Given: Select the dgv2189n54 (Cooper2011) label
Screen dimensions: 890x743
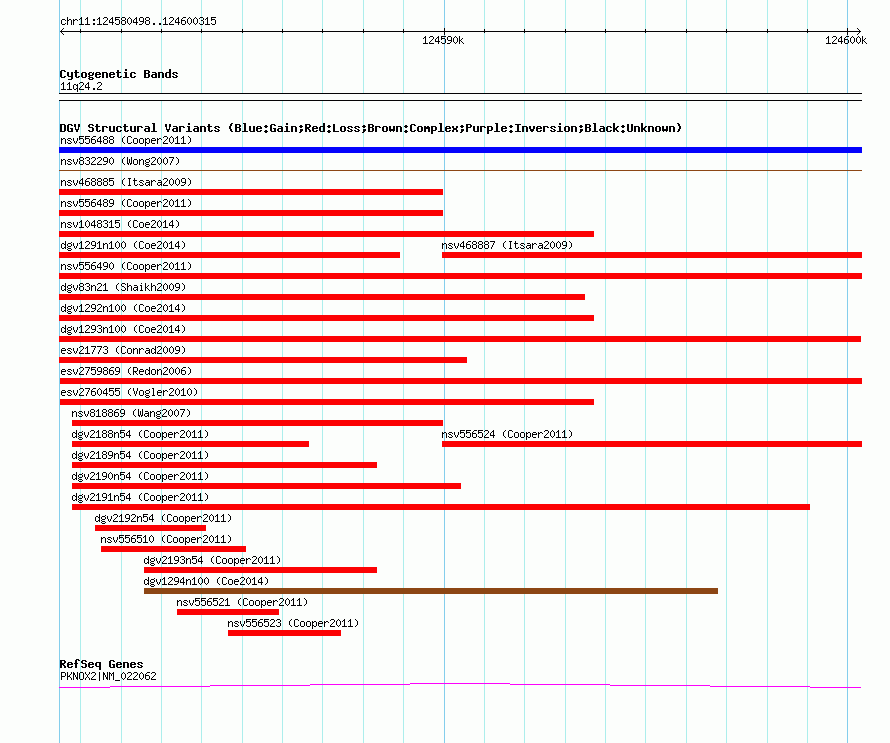Looking at the screenshot, I should click(x=140, y=455).
